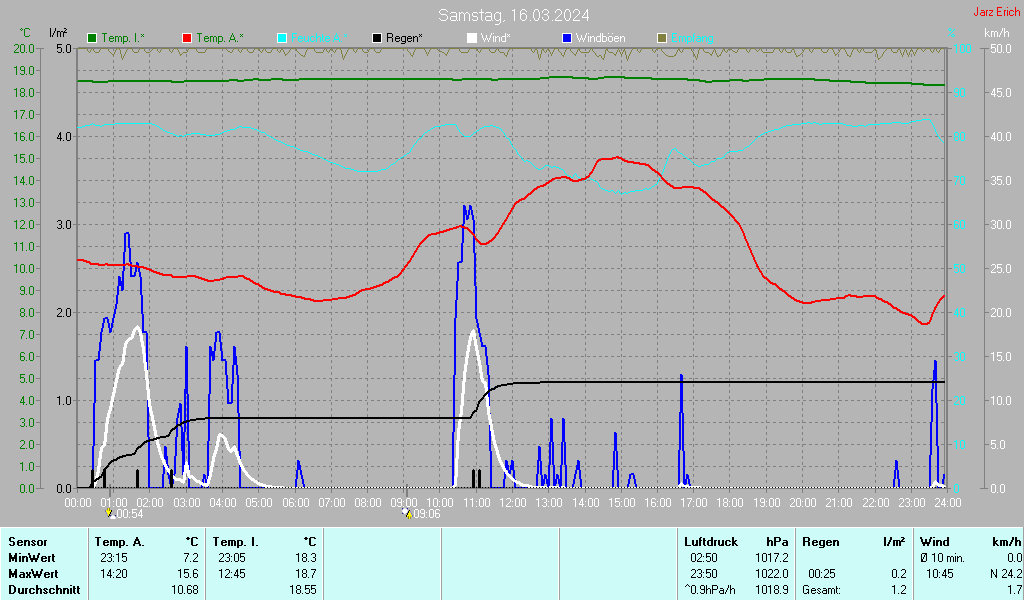1024x600 pixels.
Task: Click the black Regen legend swatch
Action: pyautogui.click(x=377, y=38)
